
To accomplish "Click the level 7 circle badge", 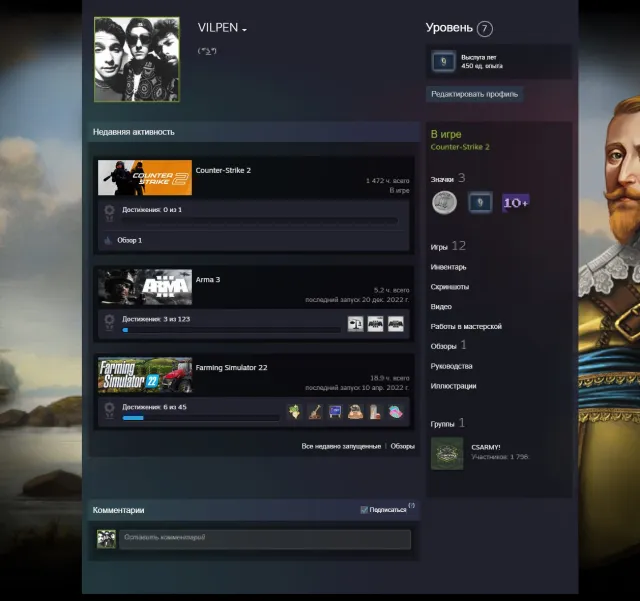I will (x=484, y=29).
